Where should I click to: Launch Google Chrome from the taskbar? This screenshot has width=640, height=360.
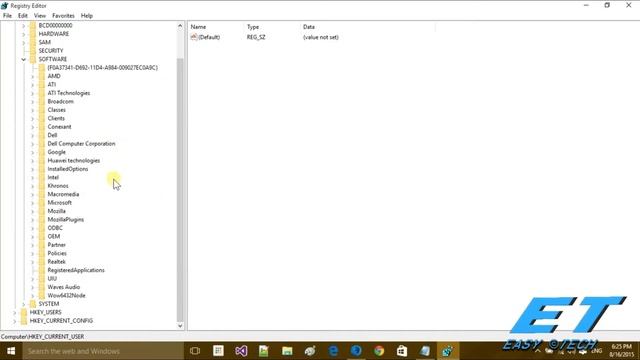click(x=379, y=351)
